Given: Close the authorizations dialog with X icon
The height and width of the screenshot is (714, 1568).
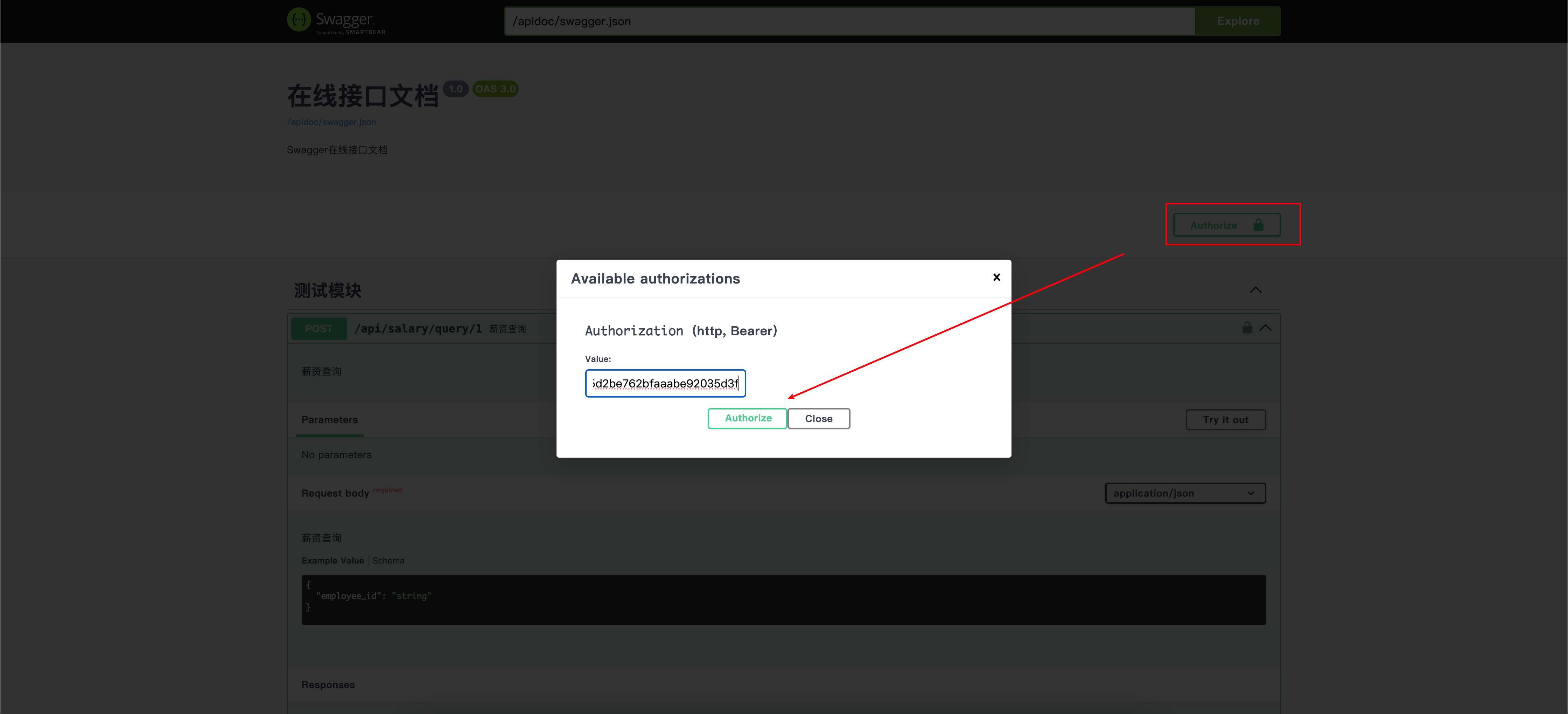Looking at the screenshot, I should tap(996, 278).
